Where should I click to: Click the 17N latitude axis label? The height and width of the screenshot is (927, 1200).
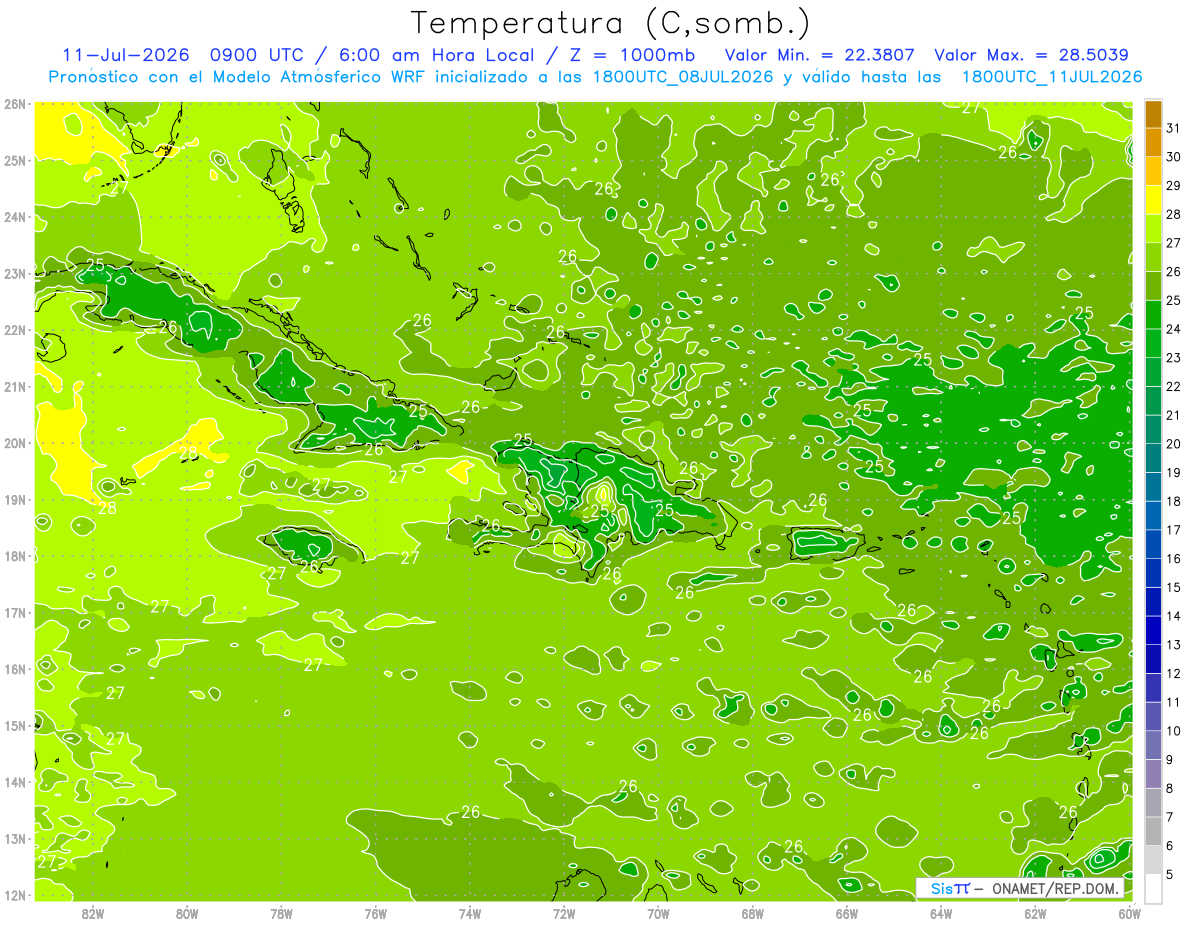click(x=15, y=612)
